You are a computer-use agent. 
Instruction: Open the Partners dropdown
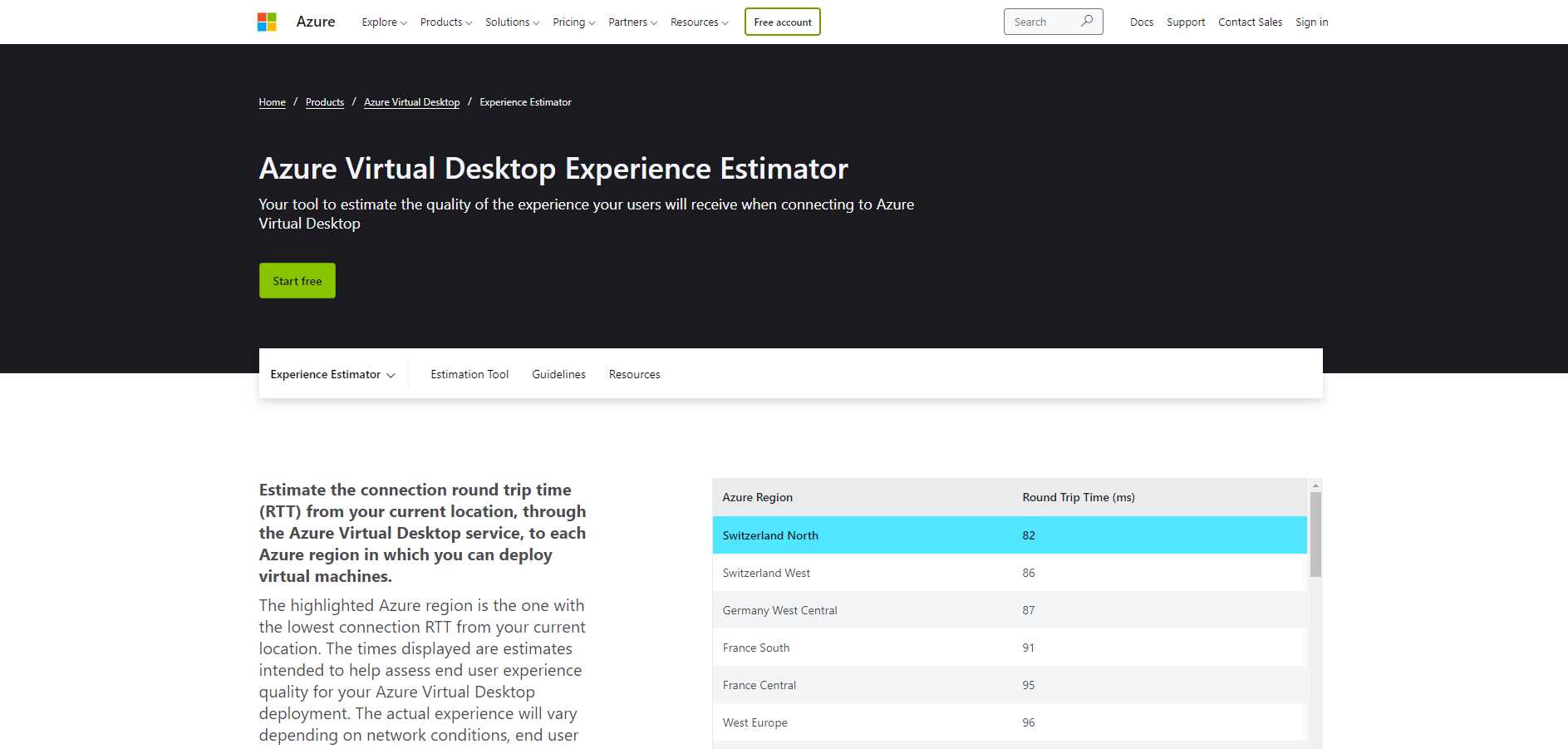point(632,22)
